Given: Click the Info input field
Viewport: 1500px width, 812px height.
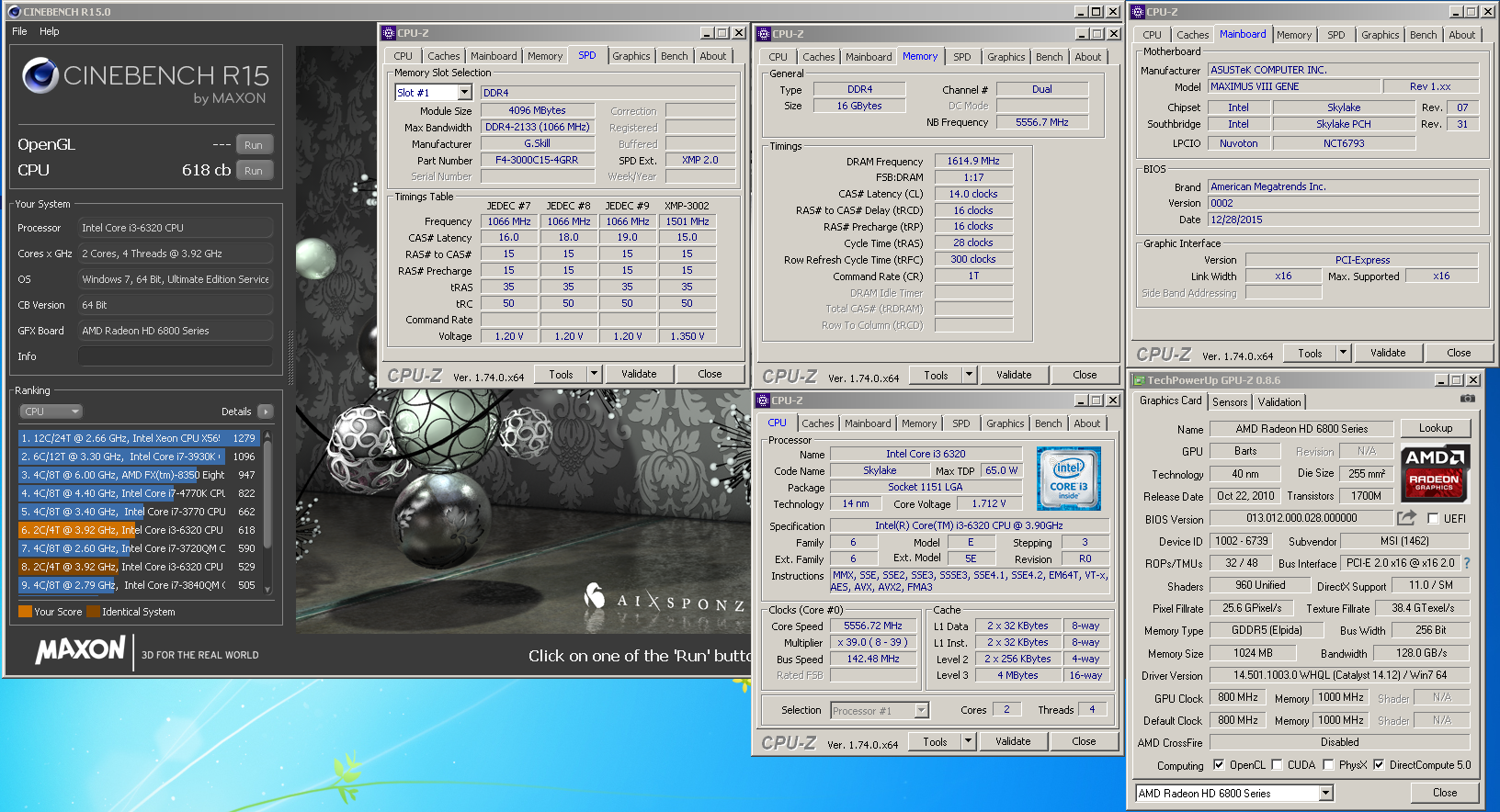Looking at the screenshot, I should [x=176, y=356].
